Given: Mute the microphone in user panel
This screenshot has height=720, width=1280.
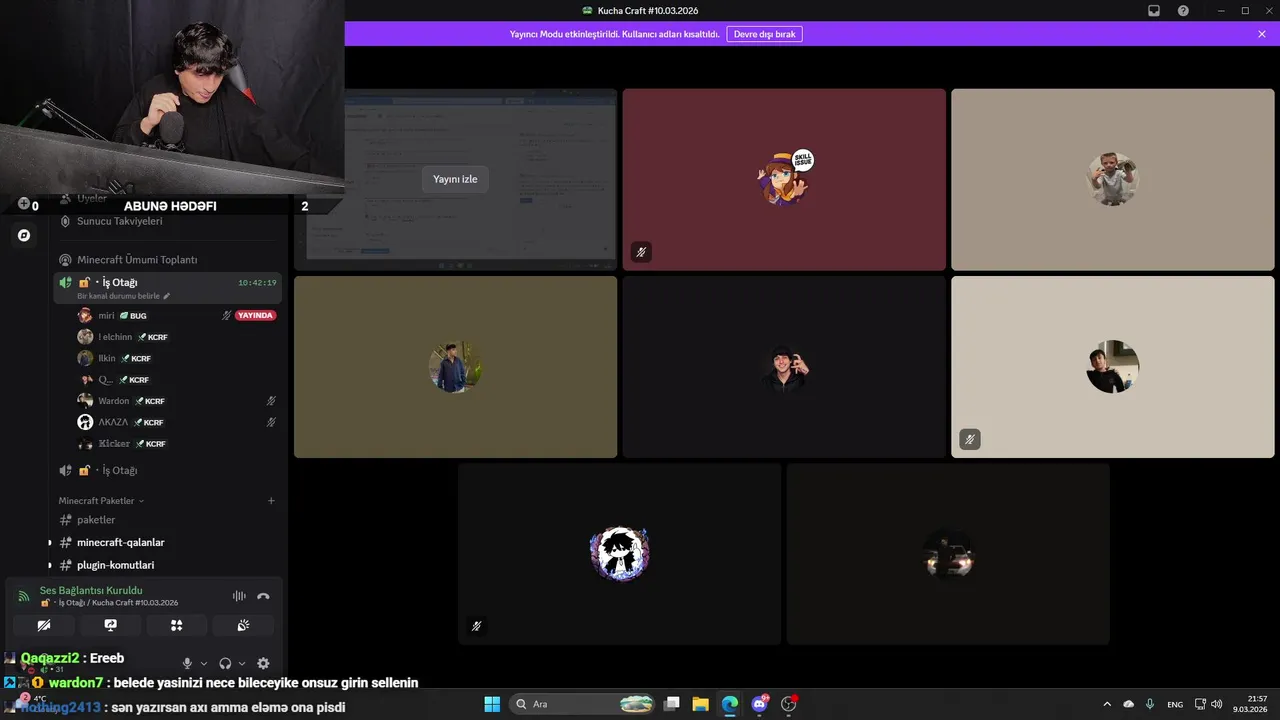Looking at the screenshot, I should [187, 663].
